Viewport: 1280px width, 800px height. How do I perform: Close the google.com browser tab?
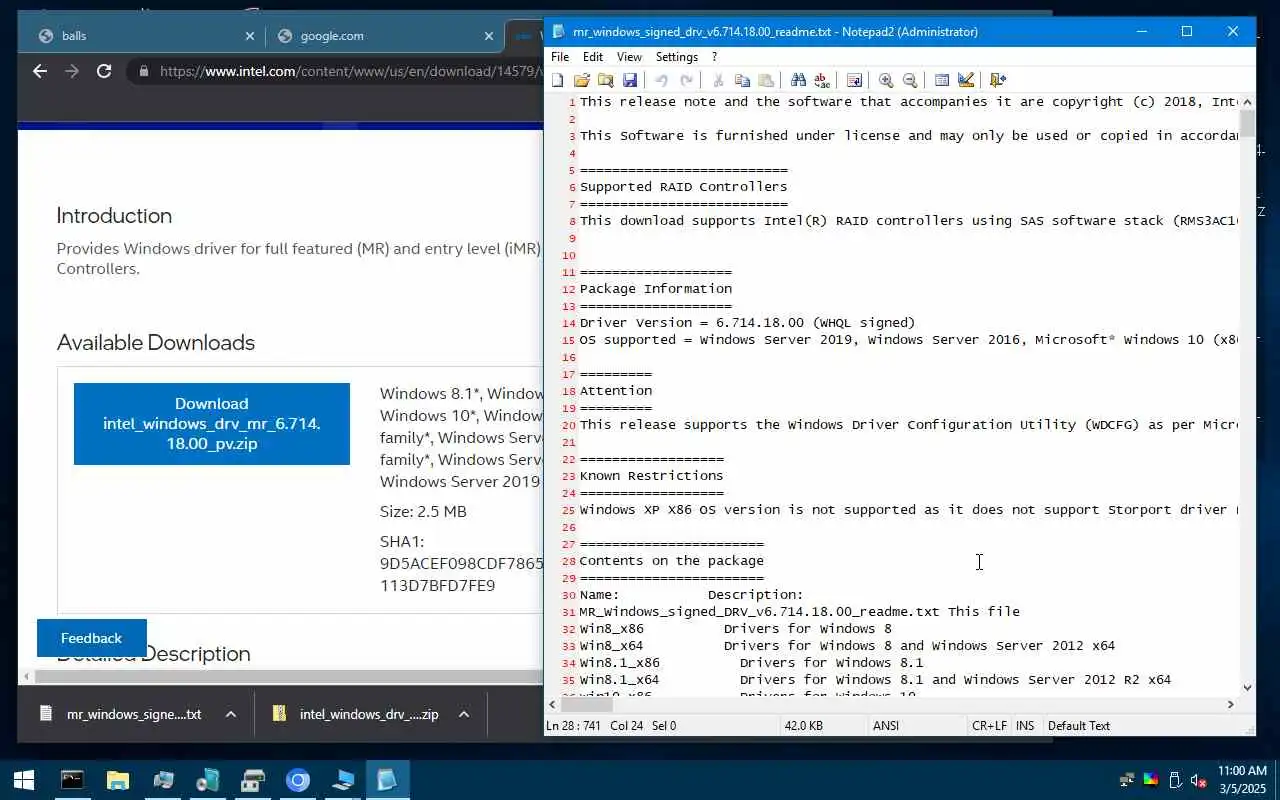pos(489,36)
